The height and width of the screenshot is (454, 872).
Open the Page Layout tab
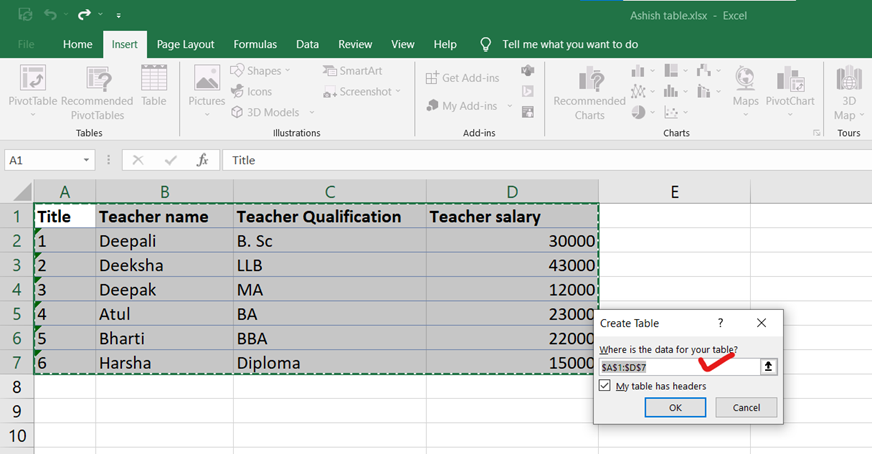(185, 44)
